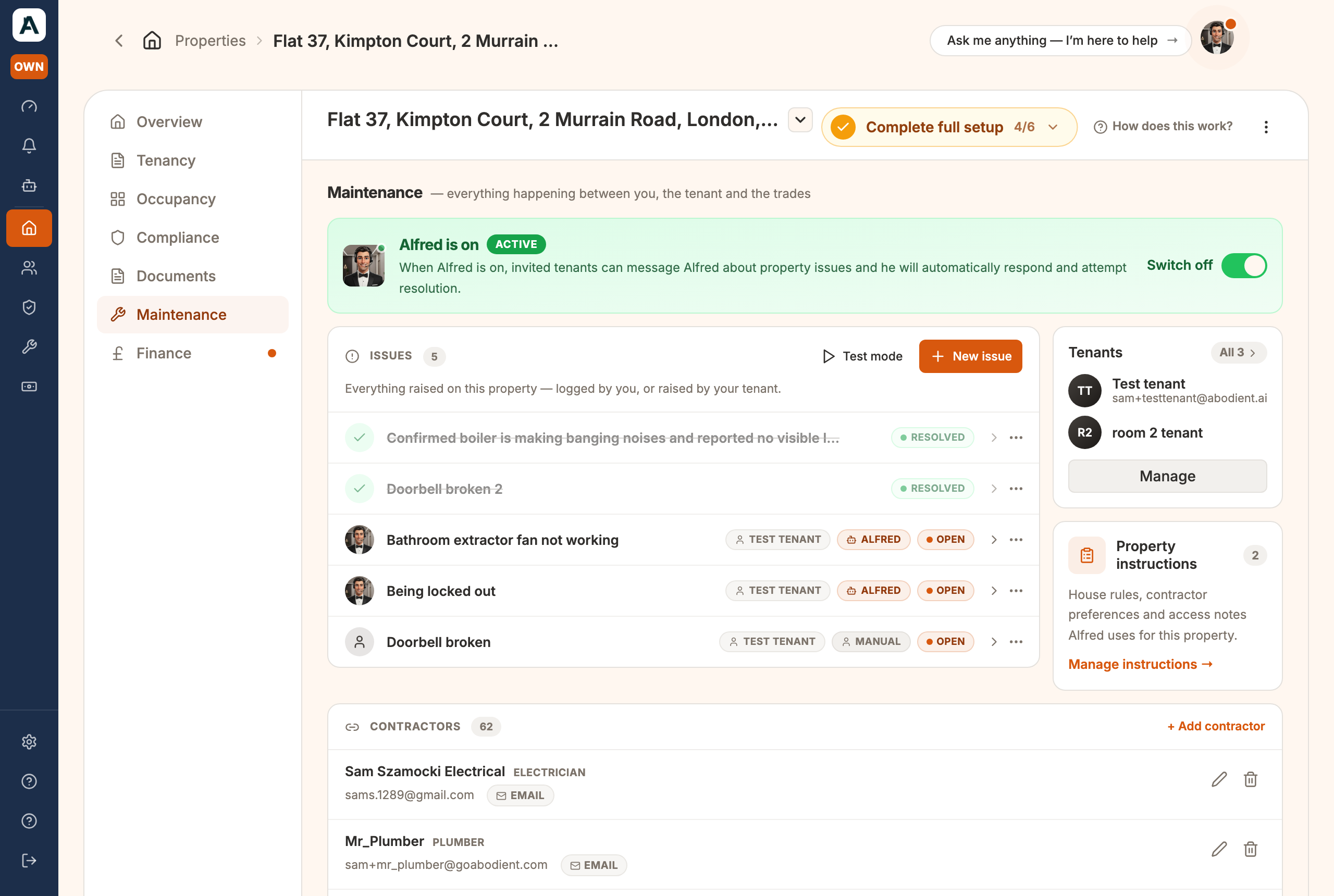Select the Maintenance section
1334x896 pixels.
click(x=193, y=315)
